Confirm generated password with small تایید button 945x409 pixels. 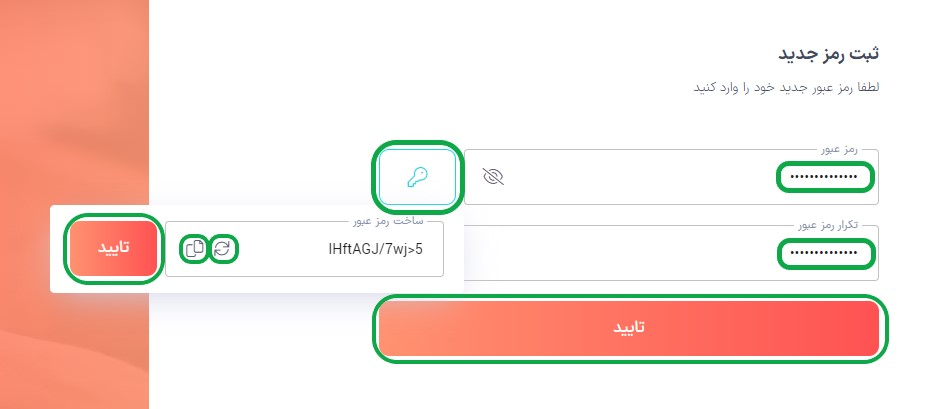coord(114,248)
